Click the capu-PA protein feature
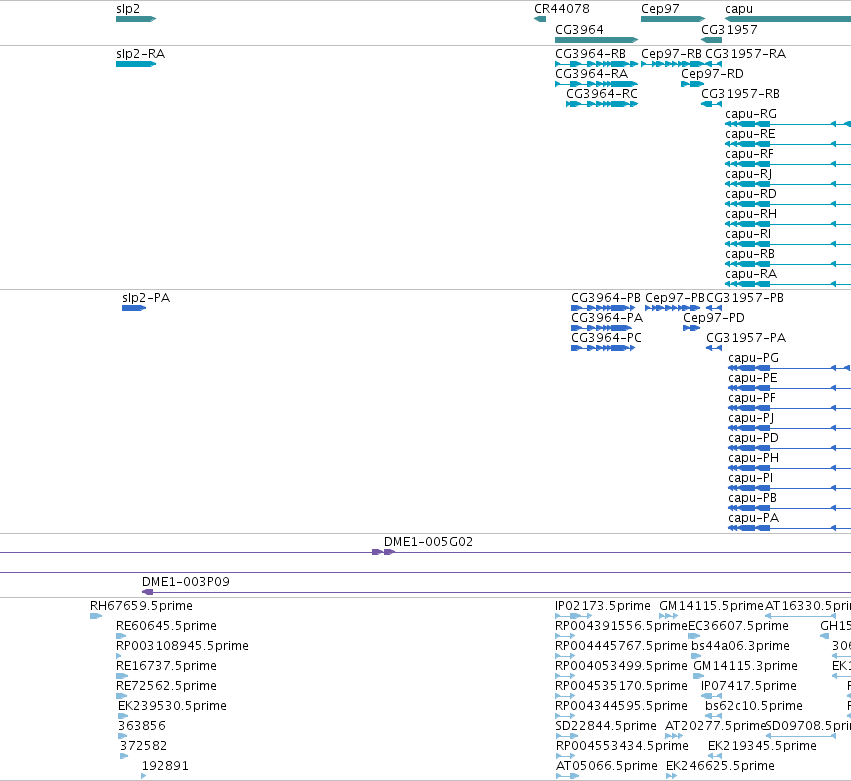The height and width of the screenshot is (781, 851). pyautogui.click(x=790, y=529)
